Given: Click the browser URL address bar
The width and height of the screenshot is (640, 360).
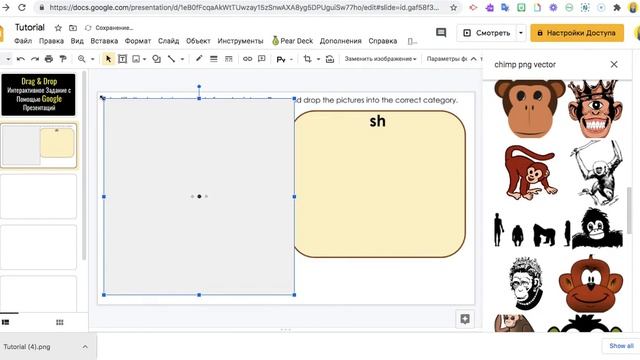Looking at the screenshot, I should pyautogui.click(x=244, y=7).
